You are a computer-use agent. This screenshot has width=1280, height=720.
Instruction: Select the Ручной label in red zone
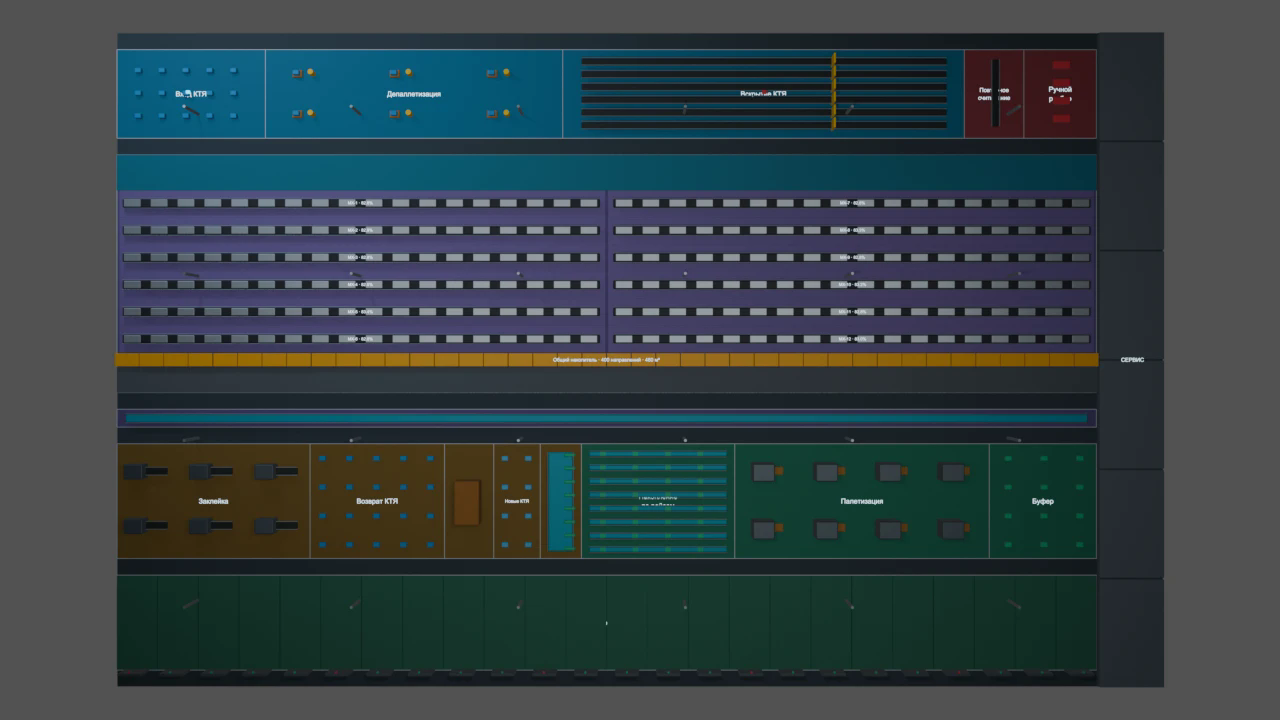1060,89
